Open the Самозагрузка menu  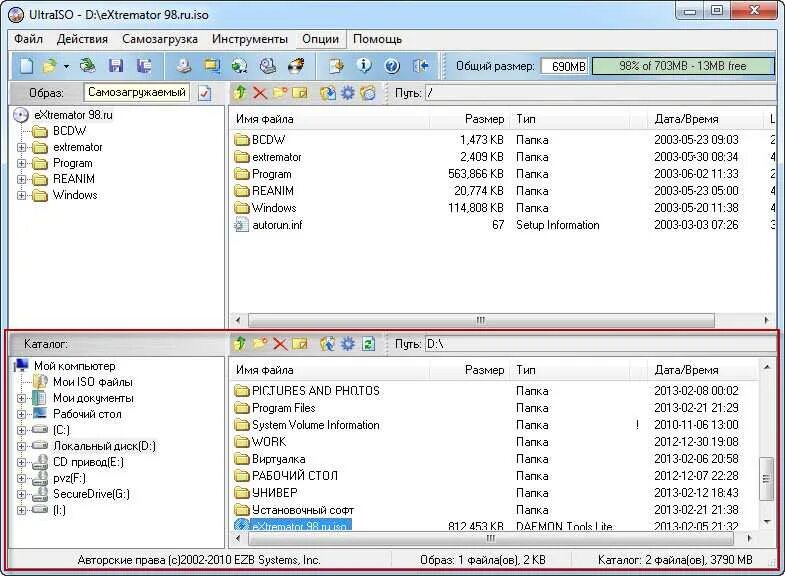tap(160, 39)
